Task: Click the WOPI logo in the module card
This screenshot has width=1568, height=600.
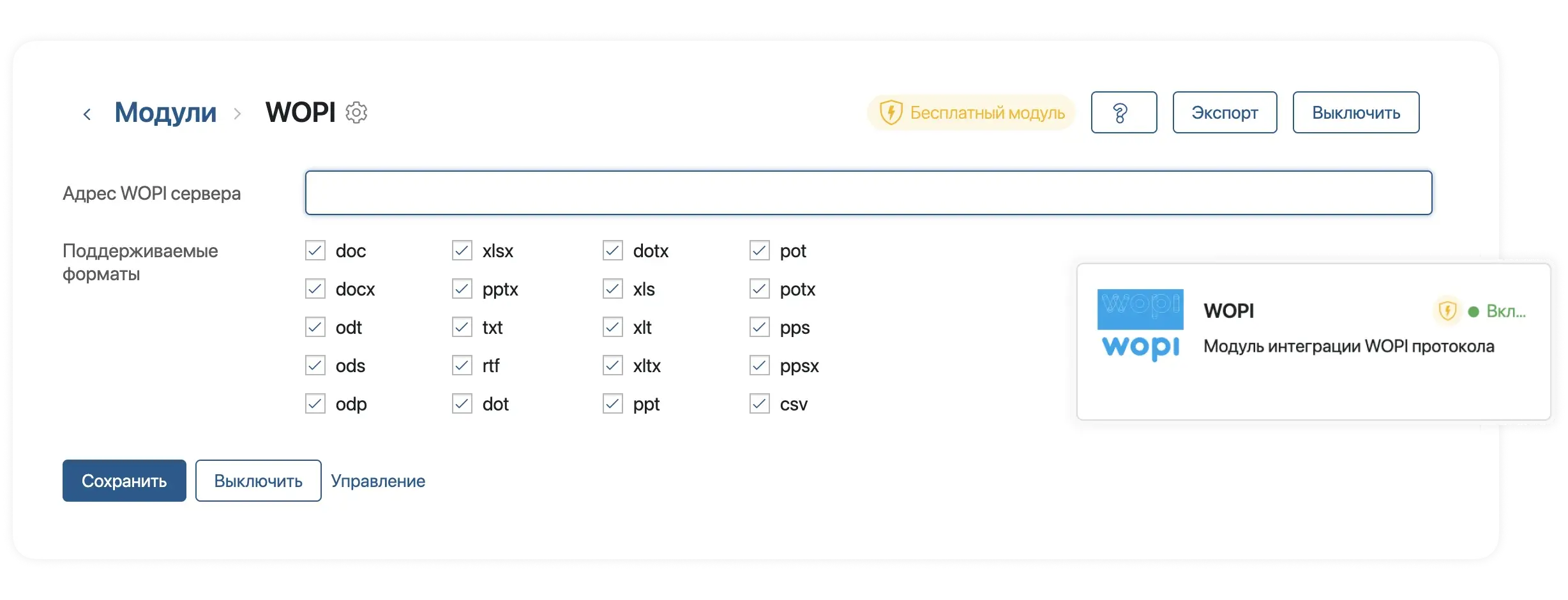Action: (x=1140, y=326)
